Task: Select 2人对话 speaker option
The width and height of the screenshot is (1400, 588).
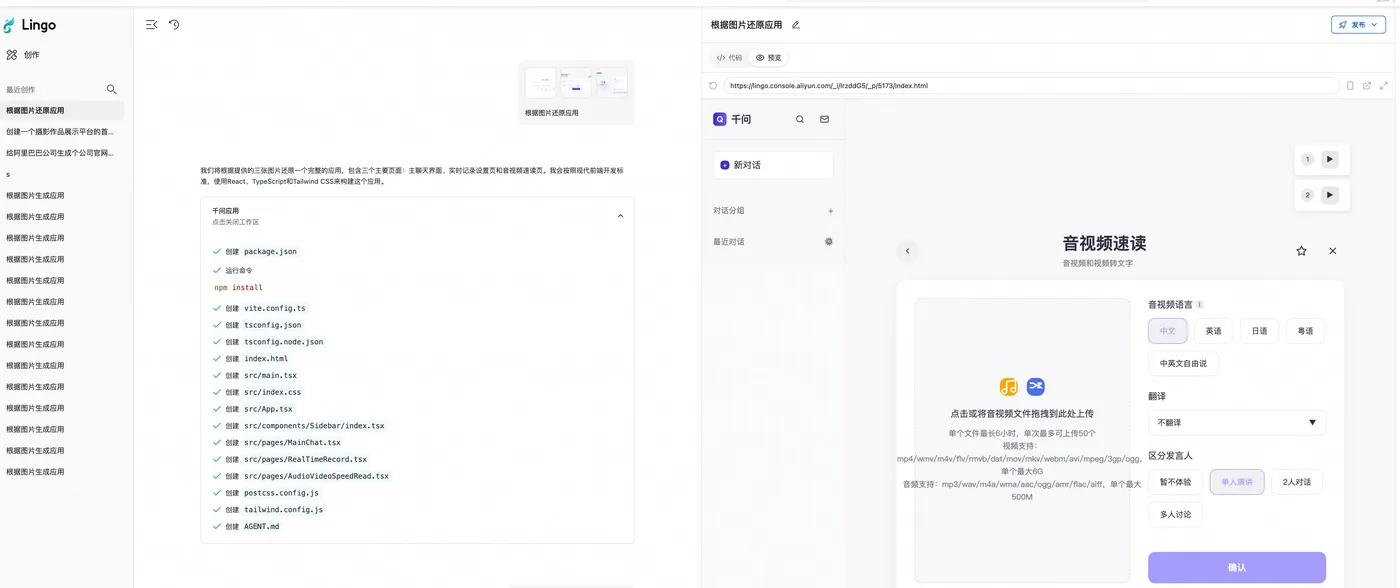Action: [x=1297, y=482]
